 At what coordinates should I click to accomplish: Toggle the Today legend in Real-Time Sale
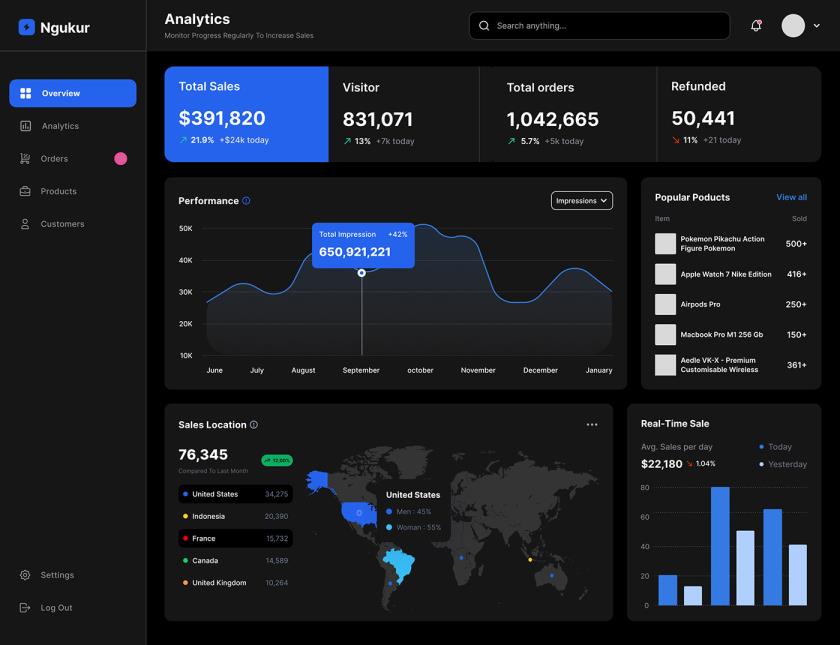[775, 447]
